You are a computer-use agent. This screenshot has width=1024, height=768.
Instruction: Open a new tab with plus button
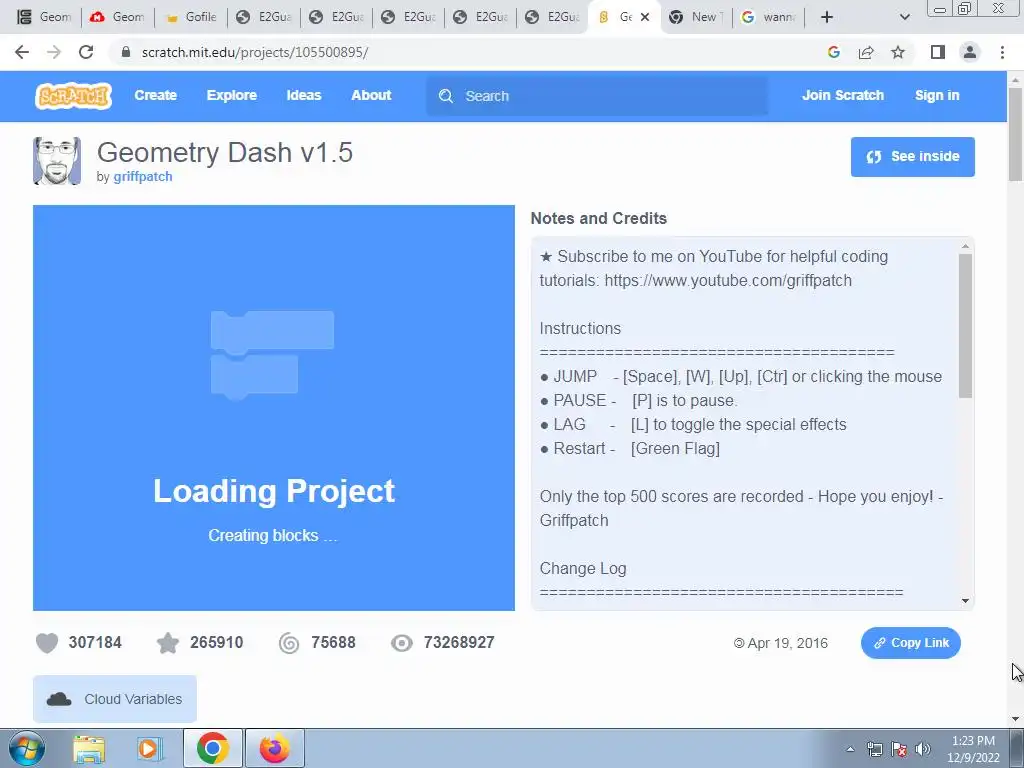(827, 17)
